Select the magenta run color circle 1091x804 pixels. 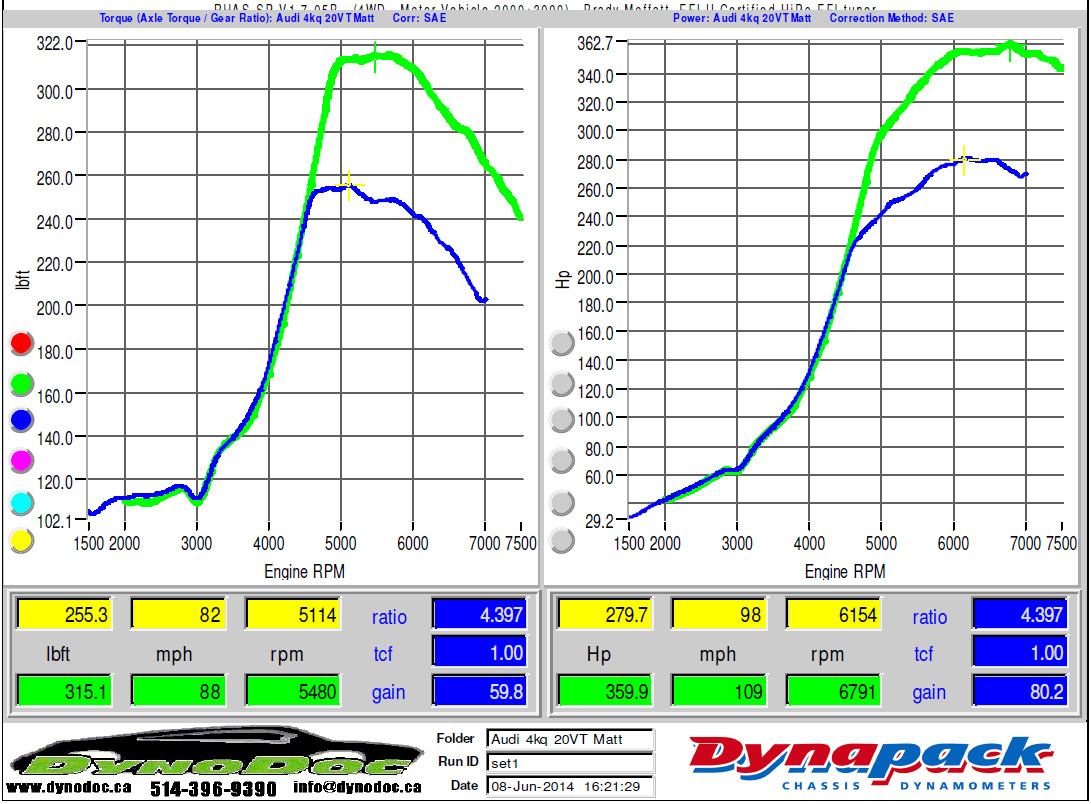21,461
